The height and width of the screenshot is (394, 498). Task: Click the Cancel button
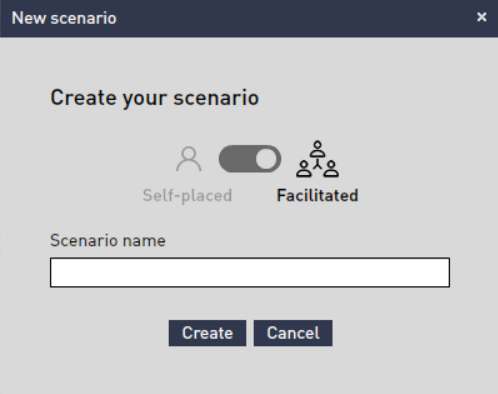pos(293,333)
